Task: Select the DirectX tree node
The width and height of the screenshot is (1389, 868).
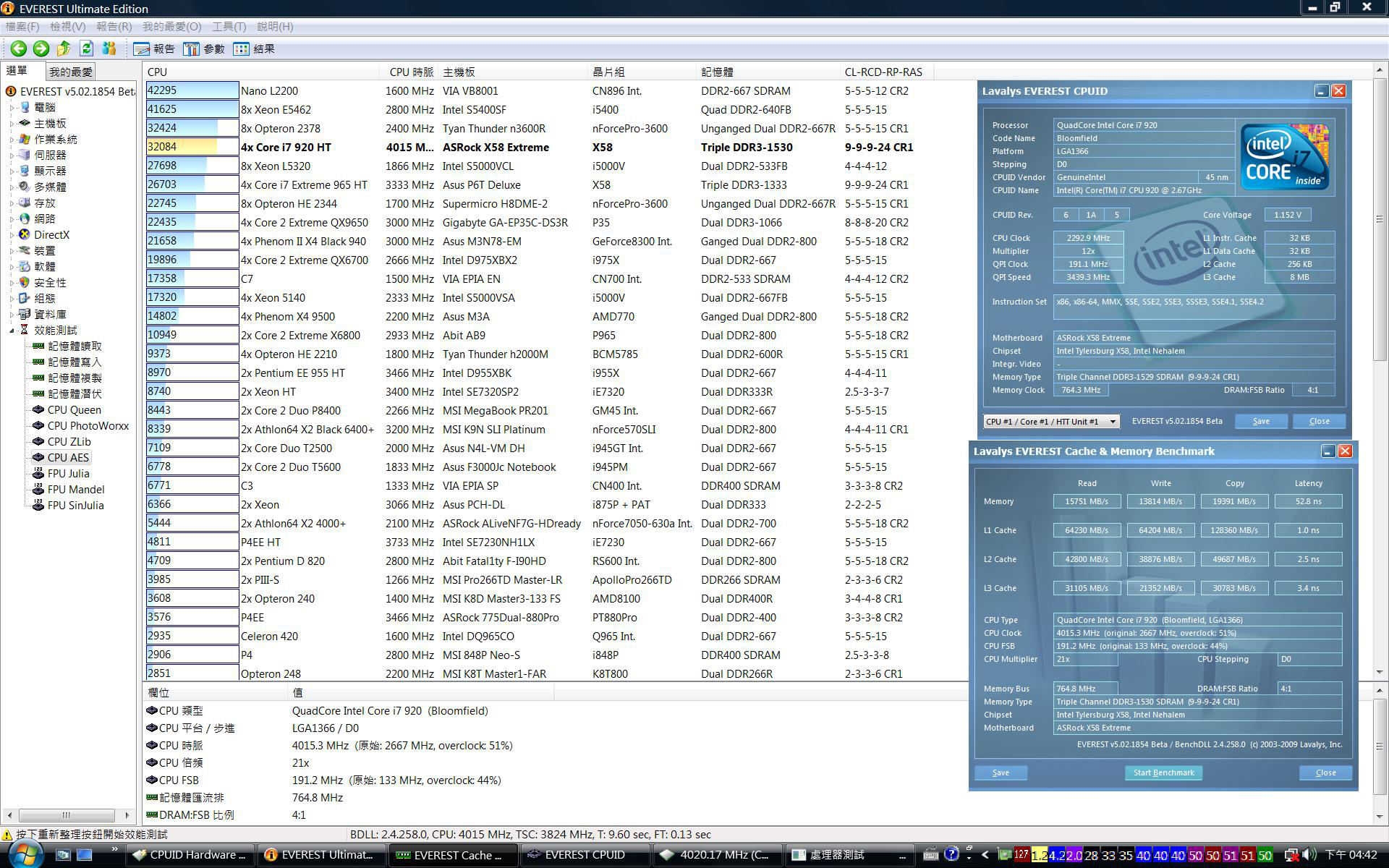Action: pos(51,234)
